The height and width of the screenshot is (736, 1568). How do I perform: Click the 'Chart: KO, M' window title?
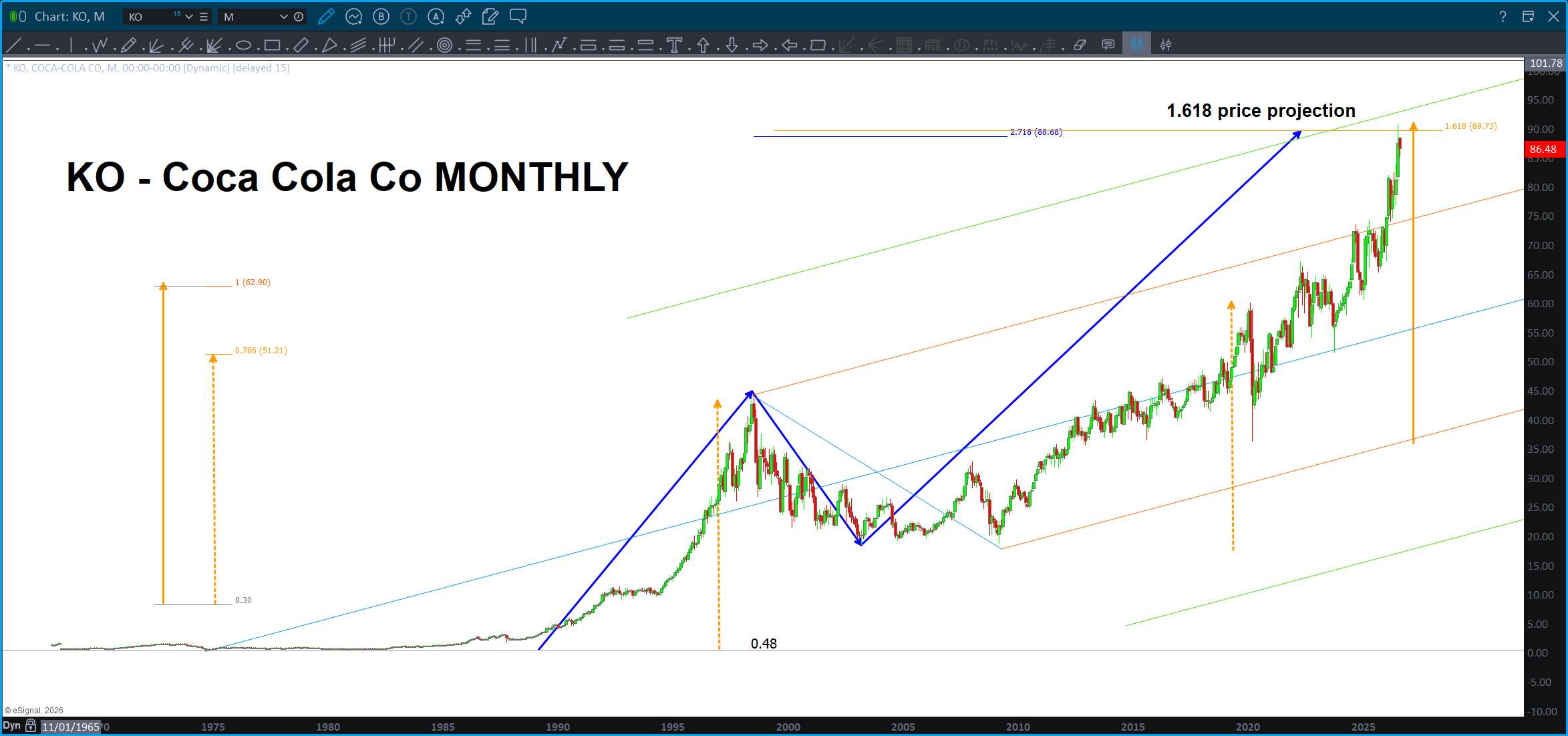coord(69,17)
